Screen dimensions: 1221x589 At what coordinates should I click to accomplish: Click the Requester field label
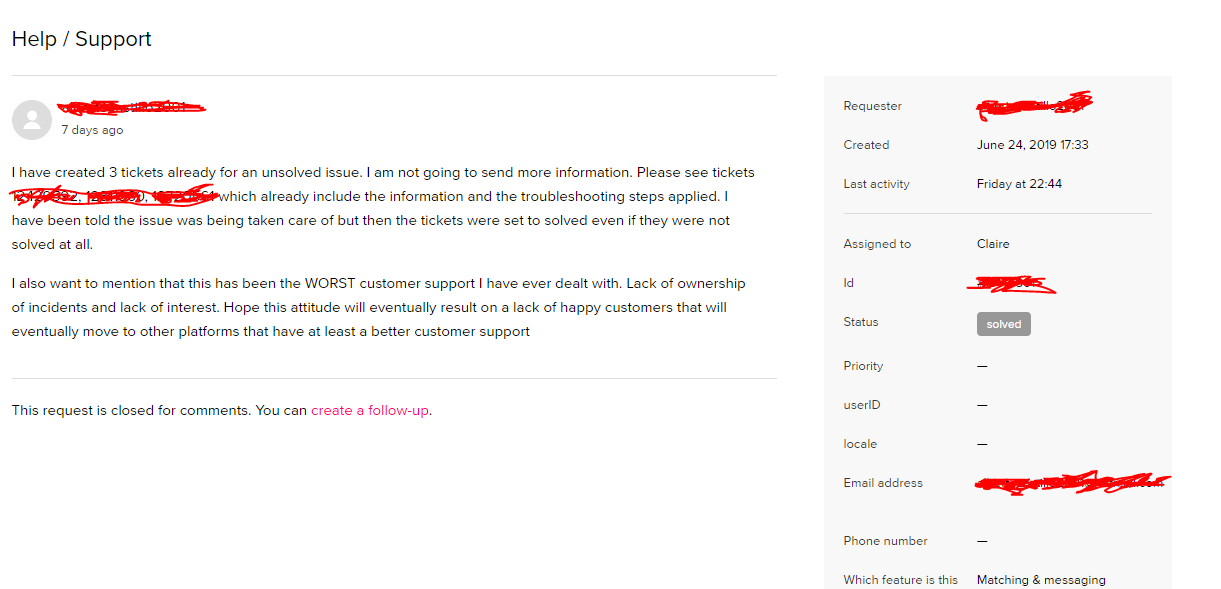[872, 106]
